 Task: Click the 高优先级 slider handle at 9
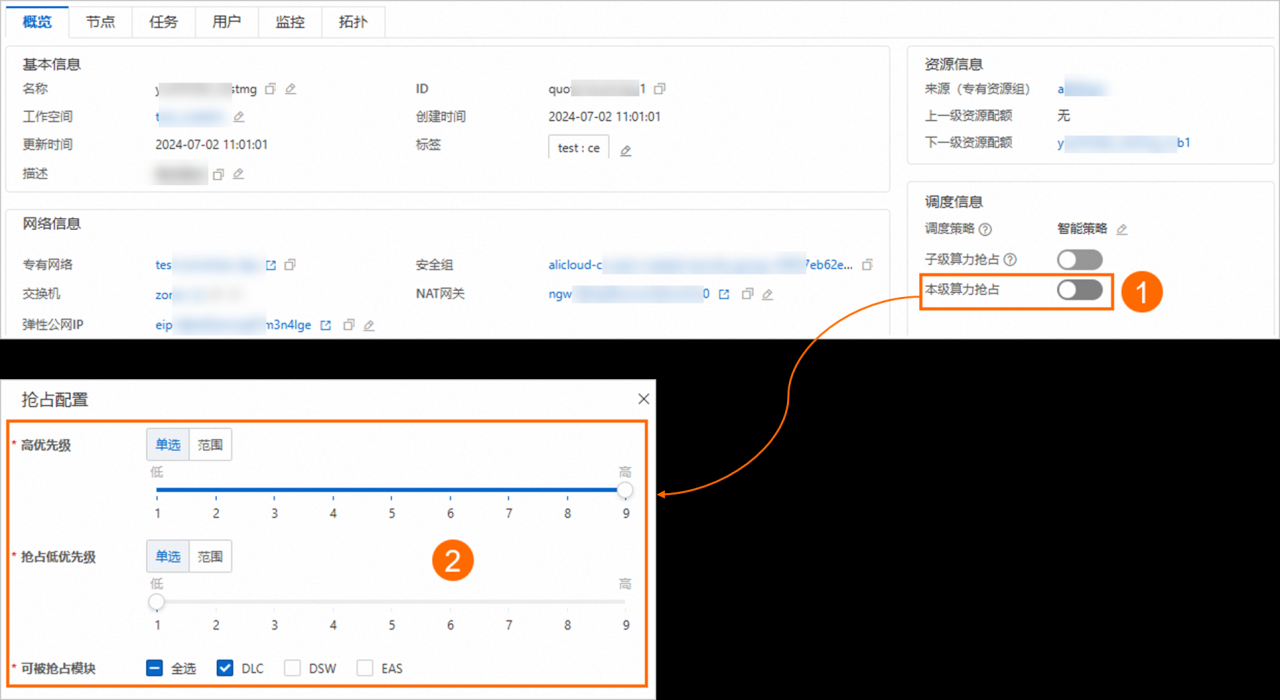tap(625, 490)
